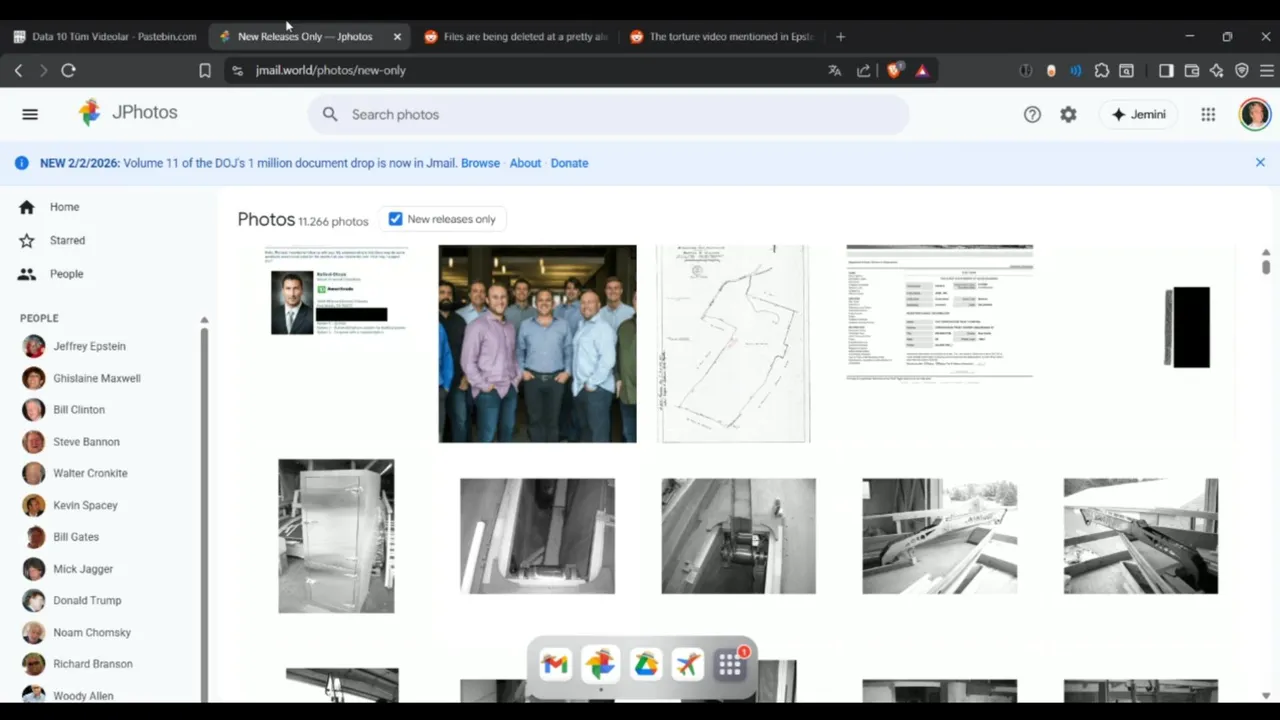Open the mail app in the dock
The height and width of the screenshot is (720, 1280).
(x=555, y=664)
